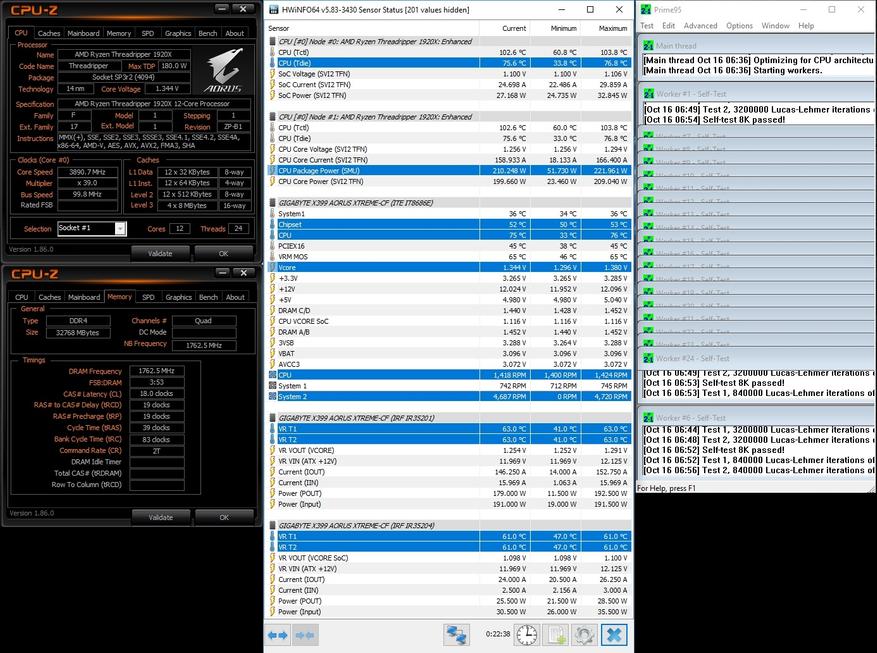This screenshot has height=653, width=877.
Task: Click Validate button in the upper CPU-Z window
Action: pos(160,253)
